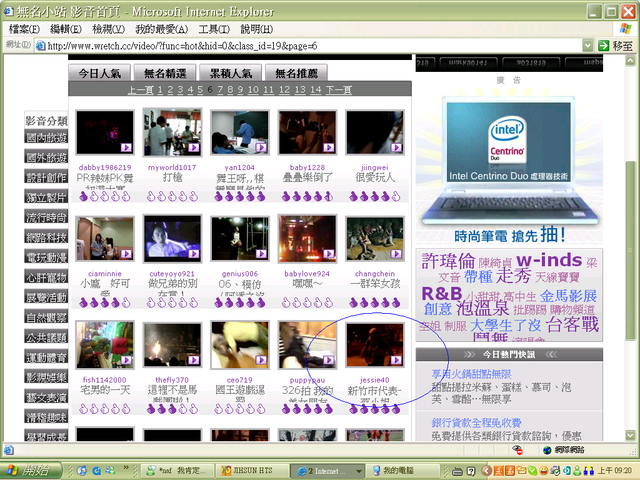Open video title 疊疊樂倒了
This screenshot has width=640, height=480.
[x=307, y=178]
